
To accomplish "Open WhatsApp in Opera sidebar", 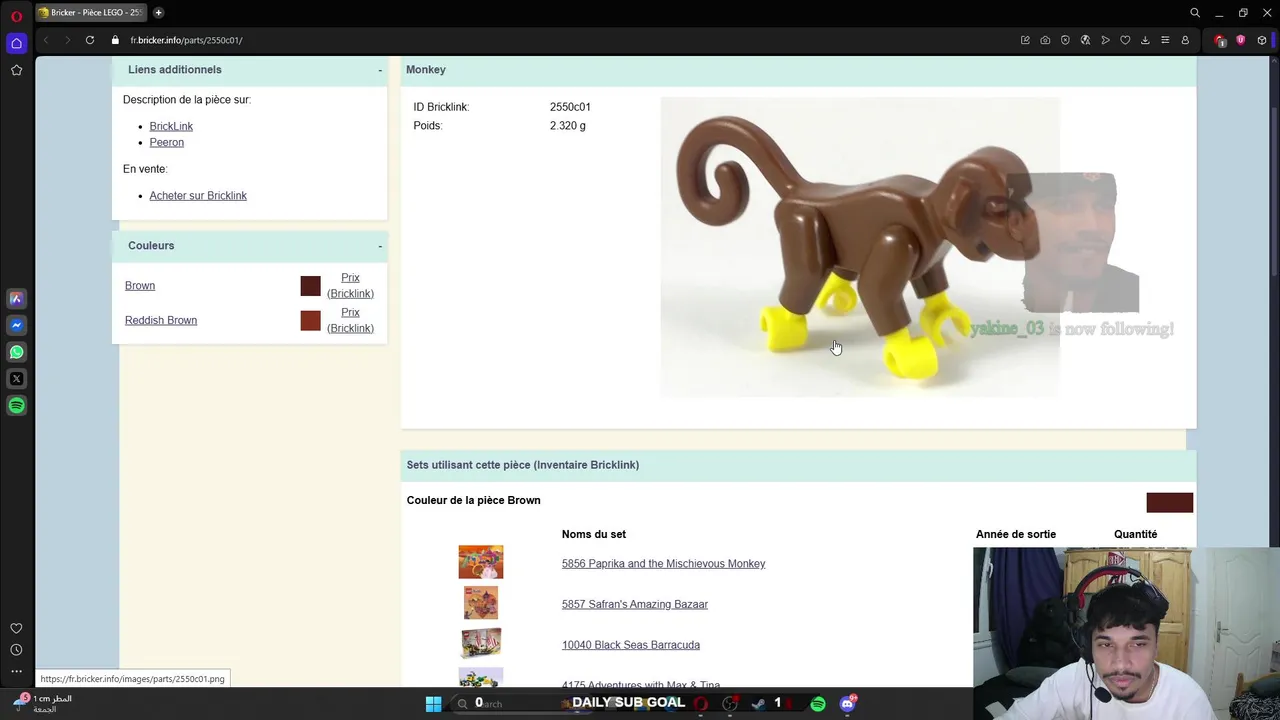I will 16,352.
